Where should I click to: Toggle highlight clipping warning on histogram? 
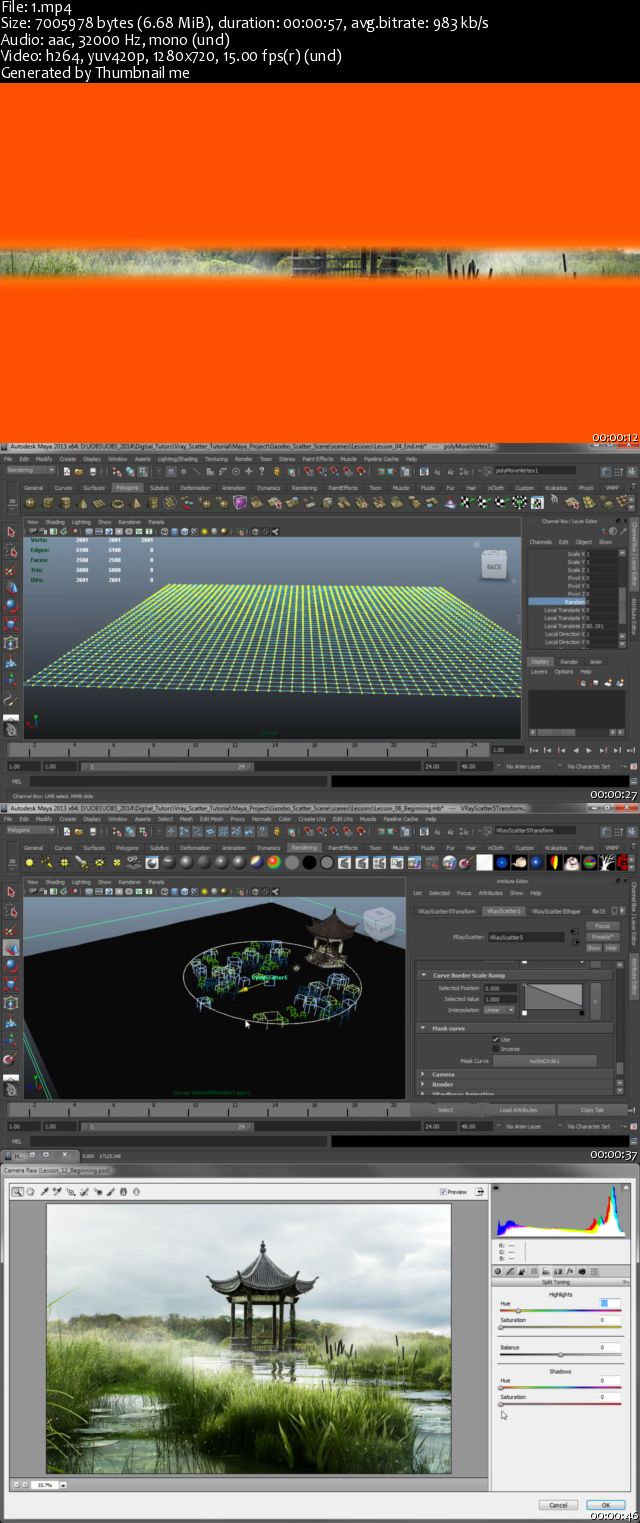tap(626, 1188)
